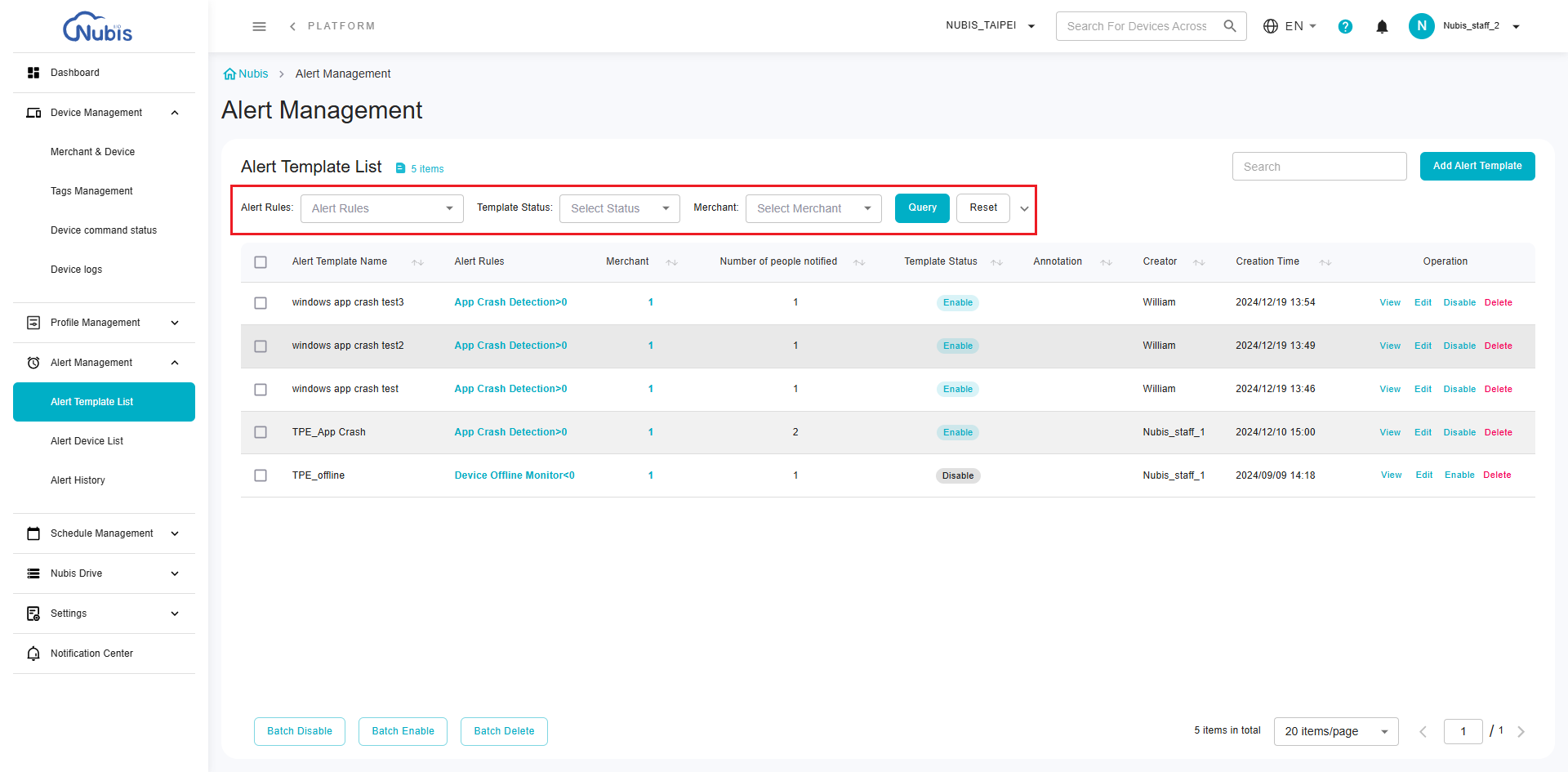Go to previous page arrow
Image resolution: width=1568 pixels, height=772 pixels.
tap(1423, 731)
